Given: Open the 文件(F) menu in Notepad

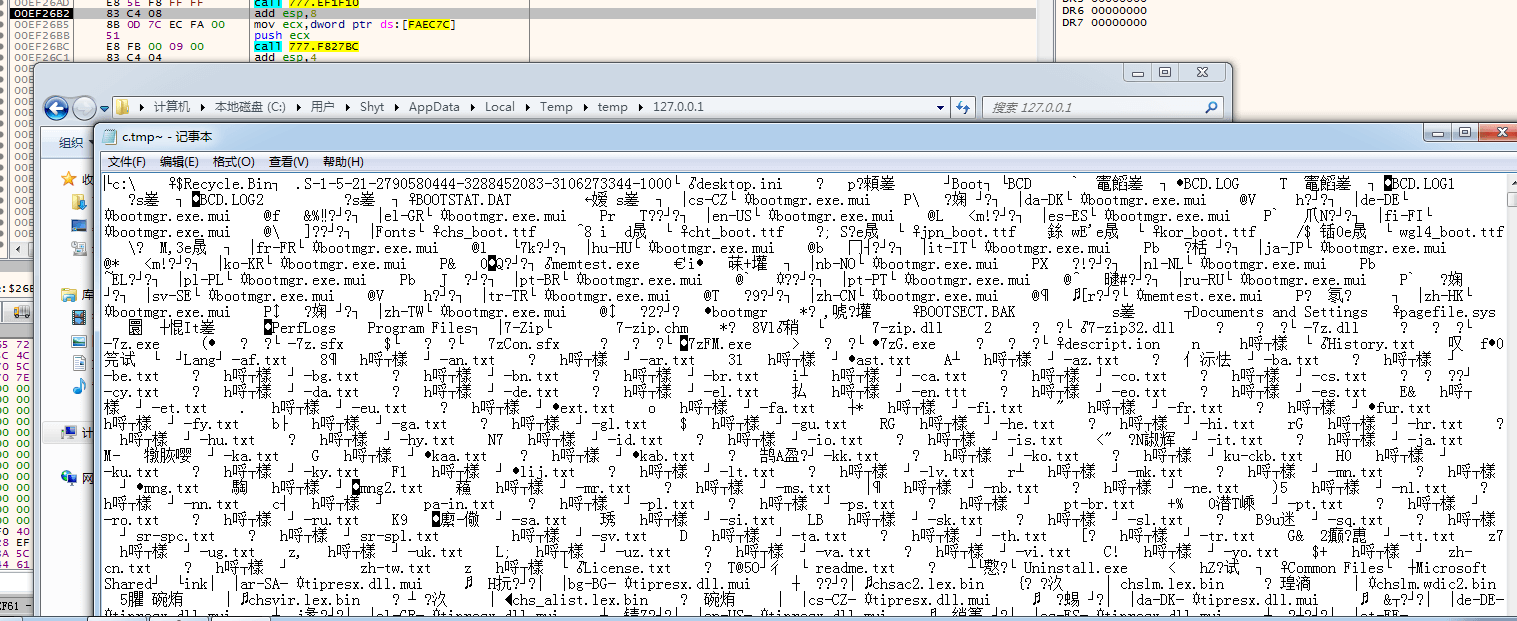Looking at the screenshot, I should pyautogui.click(x=127, y=162).
